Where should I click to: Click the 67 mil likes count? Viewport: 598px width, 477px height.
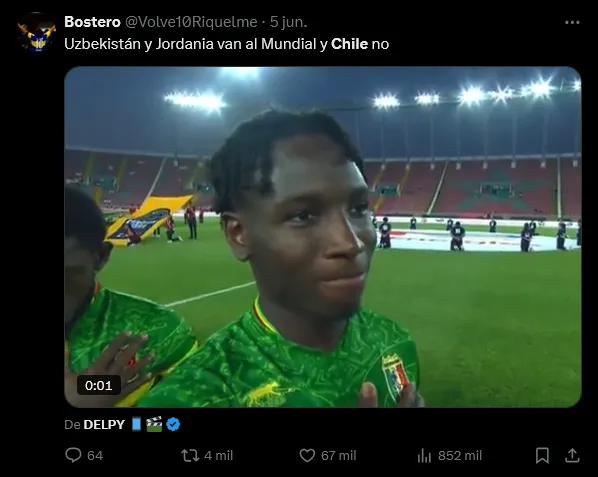(339, 455)
